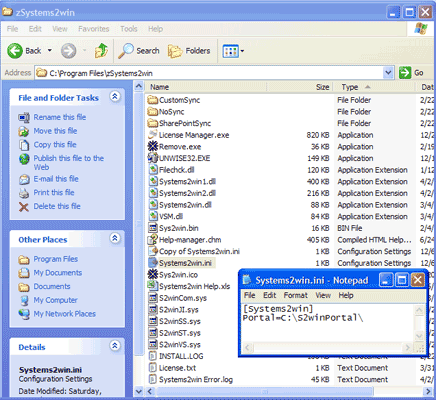Click Copy this file link
The width and height of the screenshot is (436, 400).
55,144
